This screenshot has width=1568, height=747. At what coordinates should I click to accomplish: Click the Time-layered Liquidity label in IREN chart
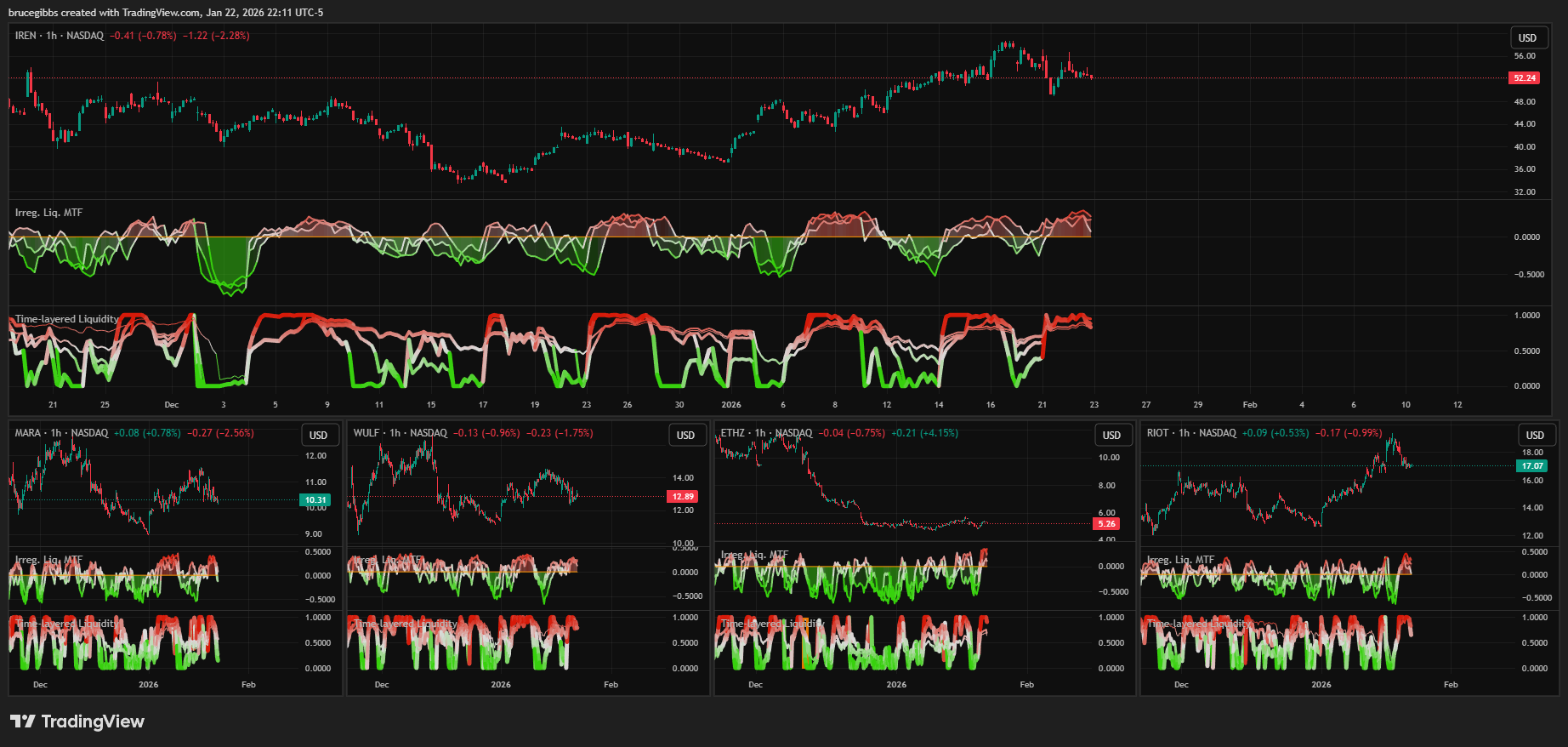tap(66, 319)
